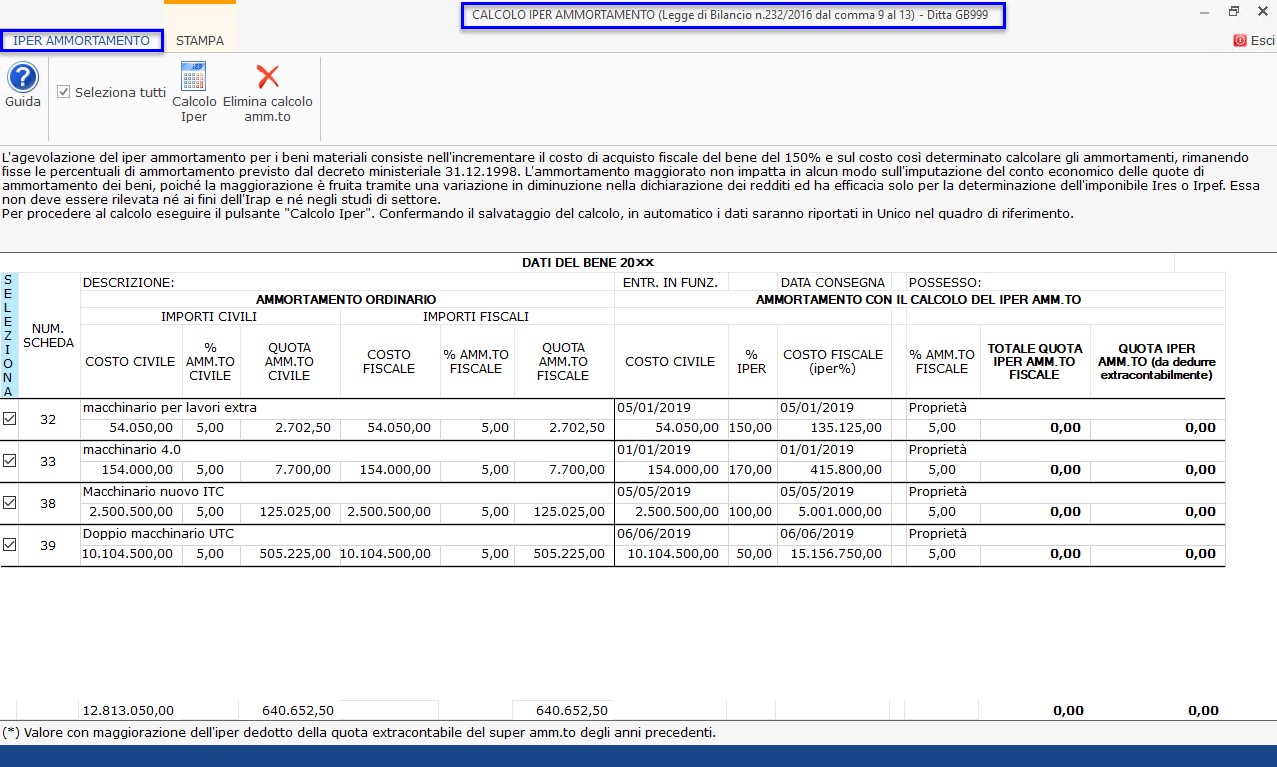The image size is (1277, 767).
Task: Click the TOTALE QUOTA IPER AMM.TO FISCALE header
Action: click(x=1036, y=362)
